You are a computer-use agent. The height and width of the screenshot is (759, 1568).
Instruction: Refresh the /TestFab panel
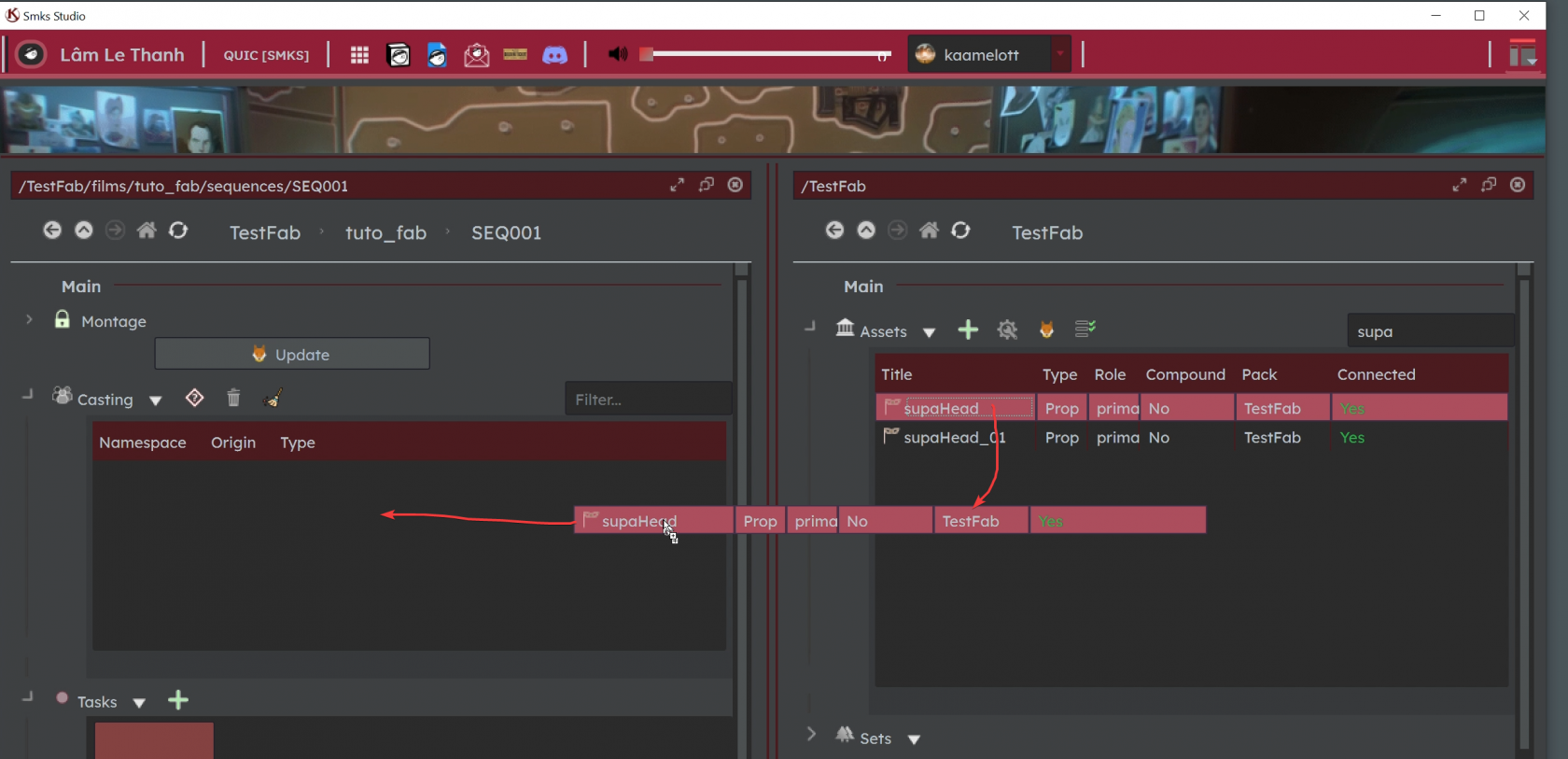click(x=960, y=230)
